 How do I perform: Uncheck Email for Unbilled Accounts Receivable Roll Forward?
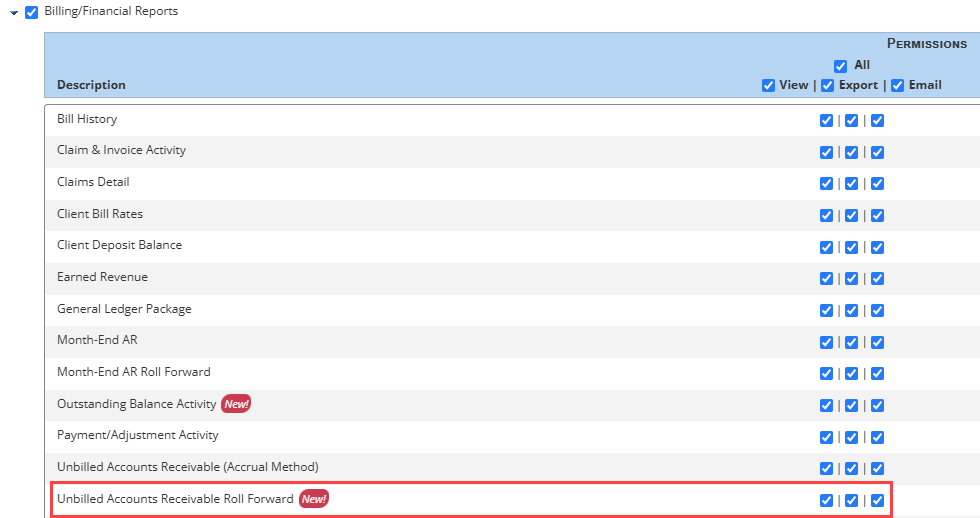tap(877, 500)
